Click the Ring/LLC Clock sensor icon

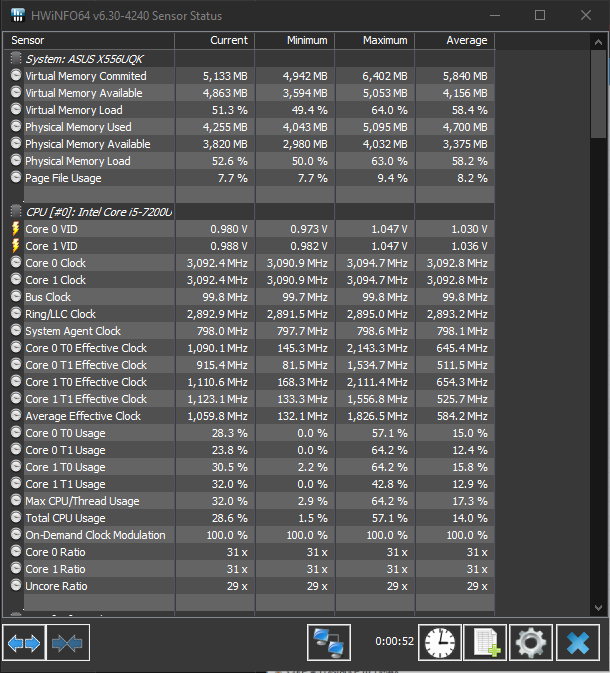click(x=16, y=313)
